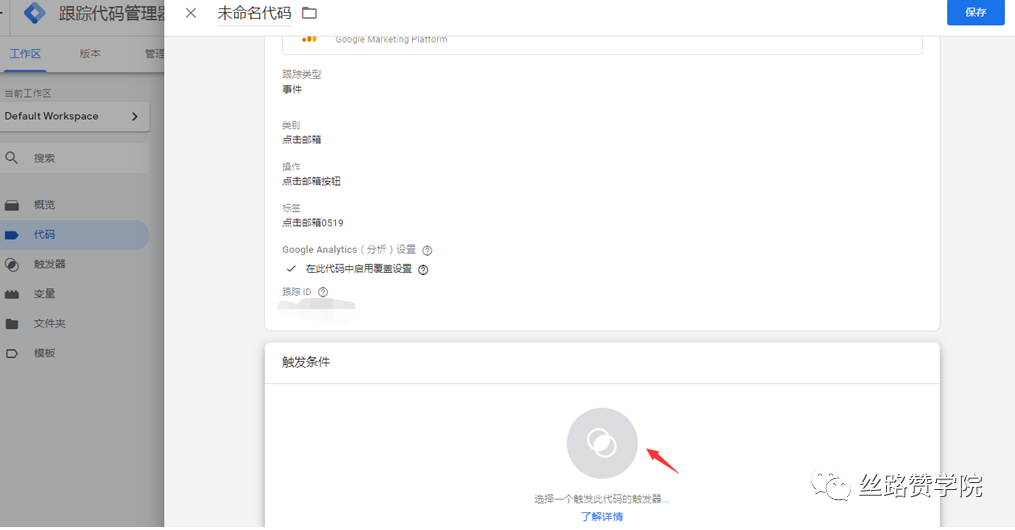Click the folder icon beside 未命名代码

309,13
